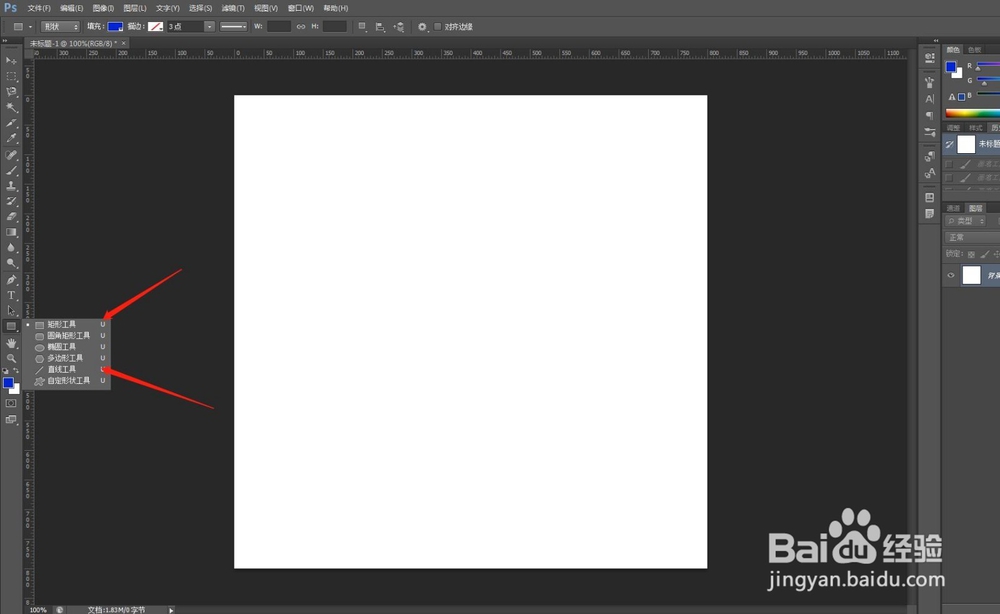Toggle visibility of the 背景 layer

[950, 275]
